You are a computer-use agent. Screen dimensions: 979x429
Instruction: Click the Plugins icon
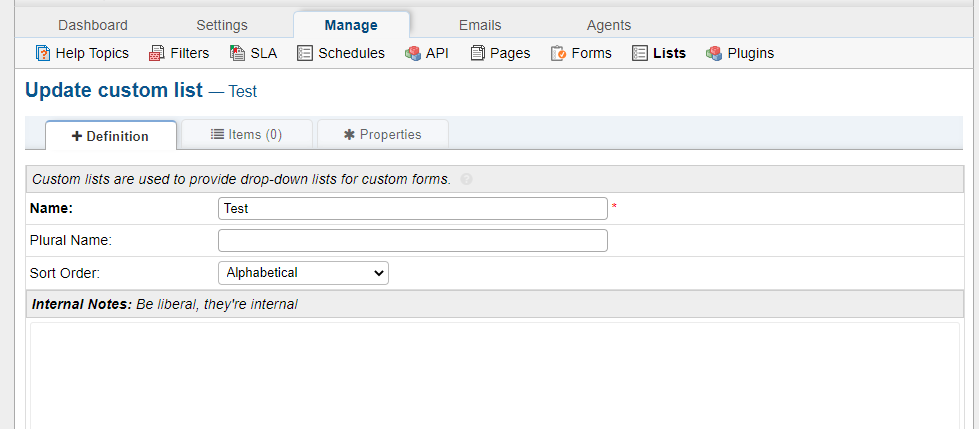714,53
